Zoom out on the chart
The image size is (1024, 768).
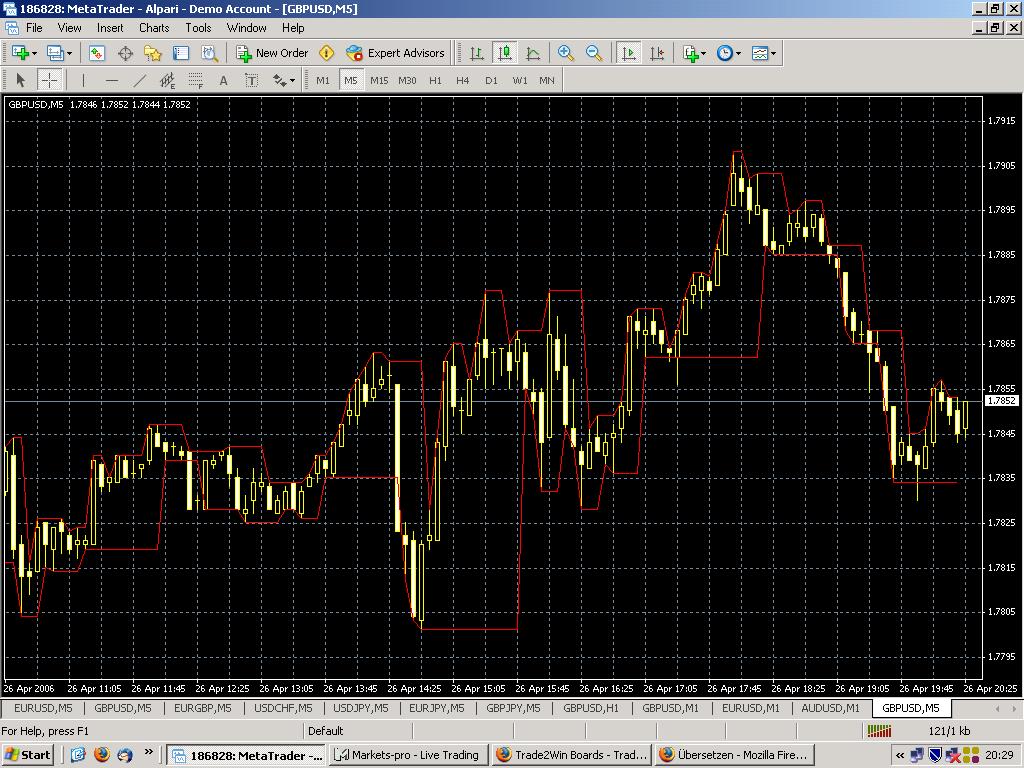(x=594, y=54)
